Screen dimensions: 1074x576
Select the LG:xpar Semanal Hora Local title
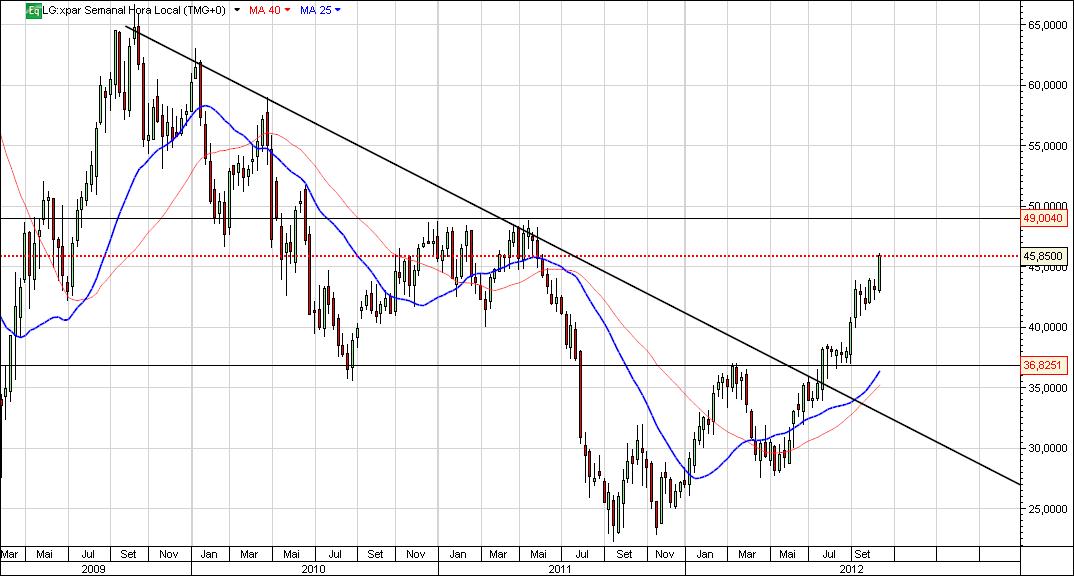pyautogui.click(x=134, y=10)
